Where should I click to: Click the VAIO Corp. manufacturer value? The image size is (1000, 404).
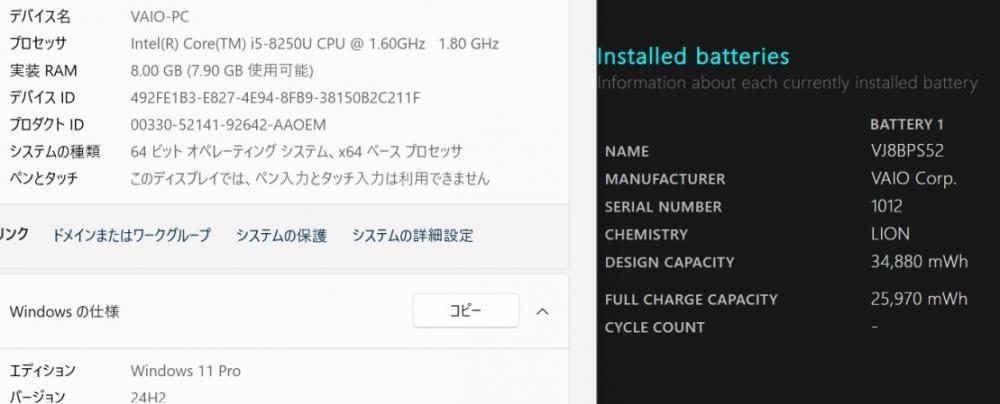[913, 179]
